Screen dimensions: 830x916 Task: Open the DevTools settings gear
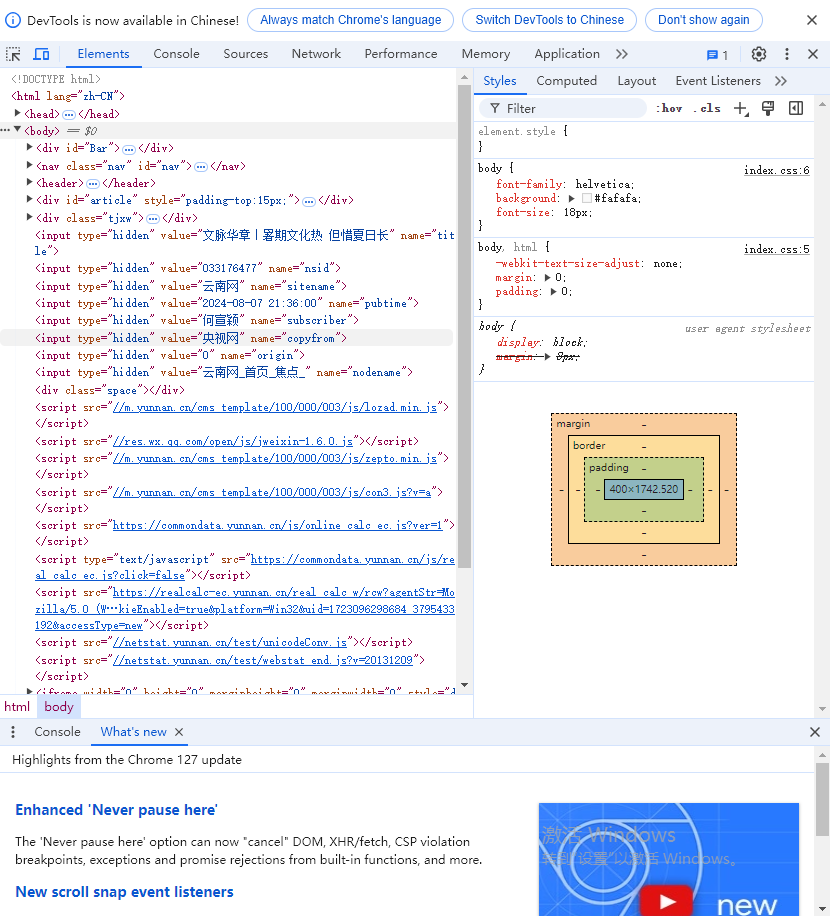point(759,54)
